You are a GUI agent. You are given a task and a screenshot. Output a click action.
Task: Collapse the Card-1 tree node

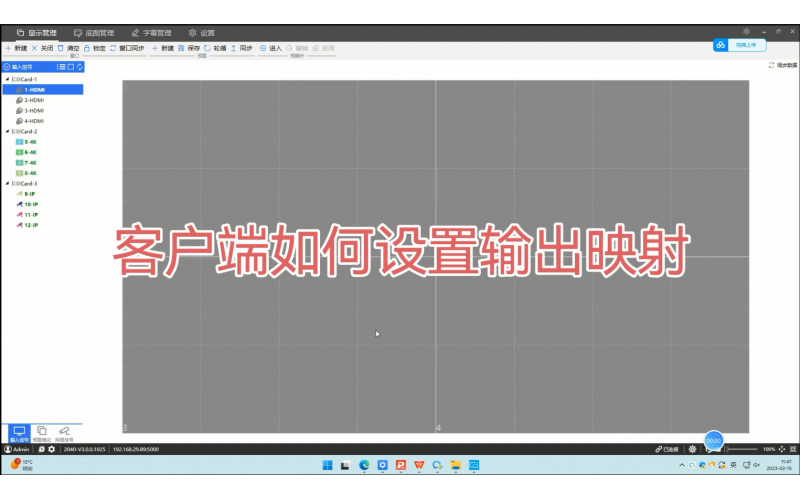pyautogui.click(x=7, y=79)
